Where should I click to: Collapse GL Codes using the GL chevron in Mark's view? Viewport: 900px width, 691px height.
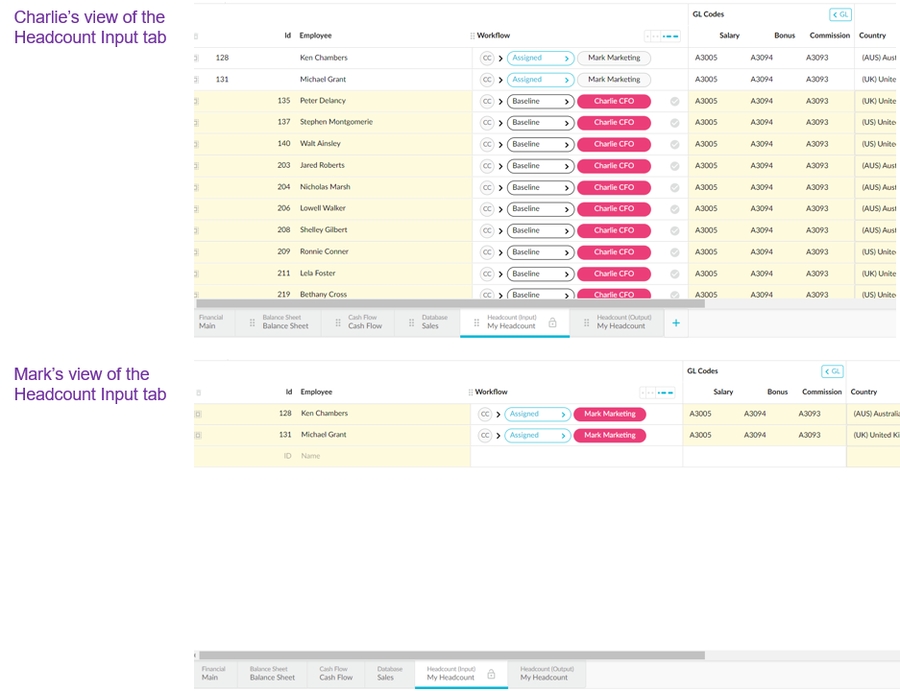833,371
